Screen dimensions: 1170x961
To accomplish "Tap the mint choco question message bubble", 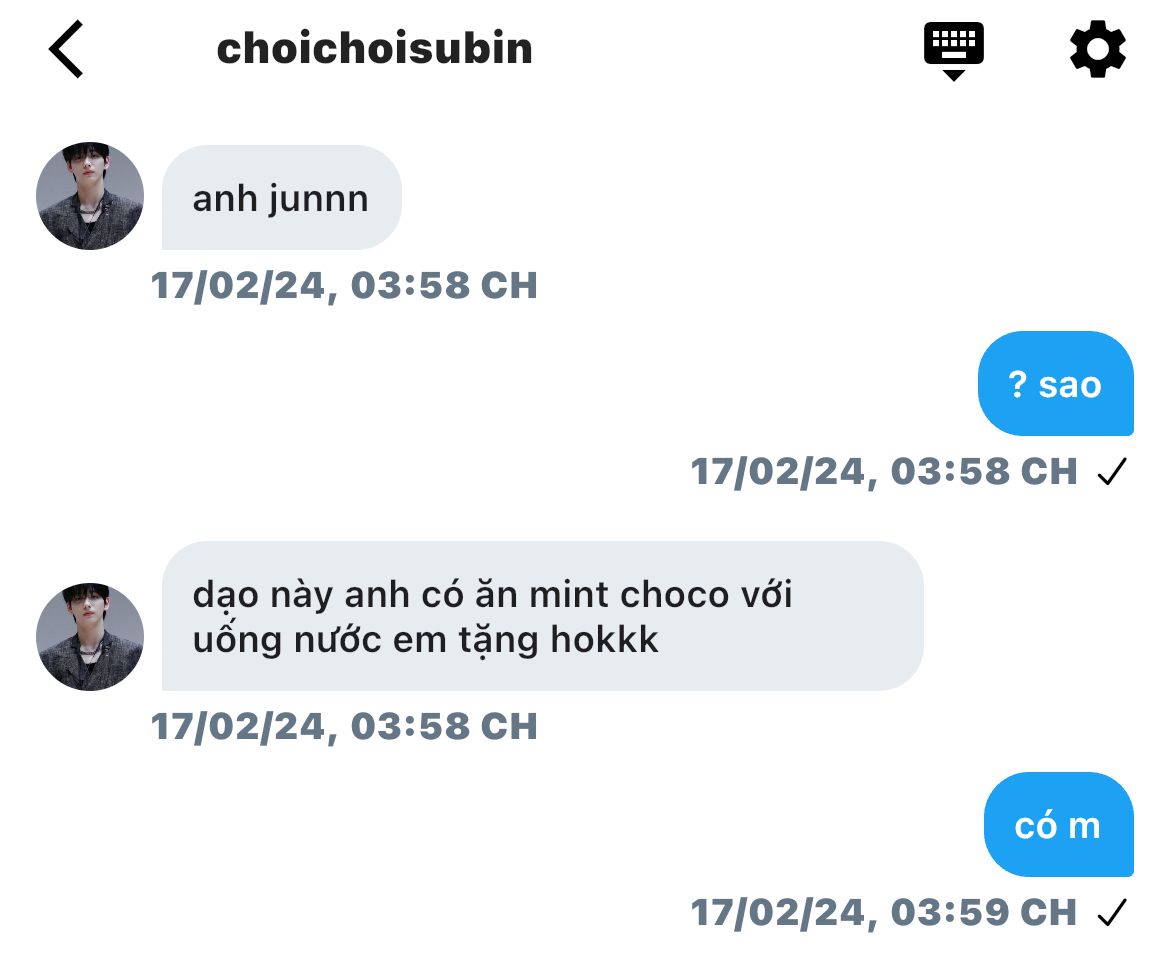I will 542,616.
